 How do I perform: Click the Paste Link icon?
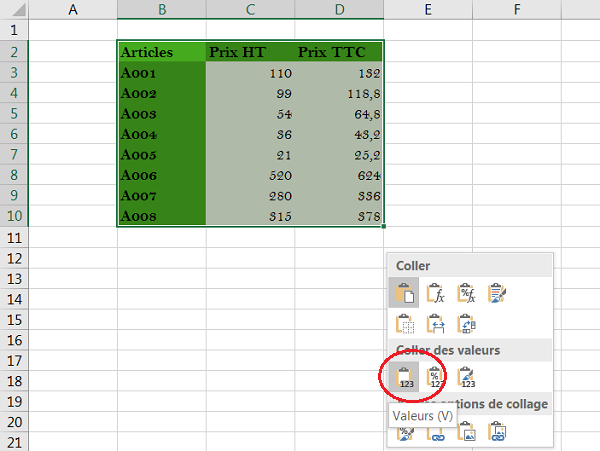pyautogui.click(x=435, y=432)
